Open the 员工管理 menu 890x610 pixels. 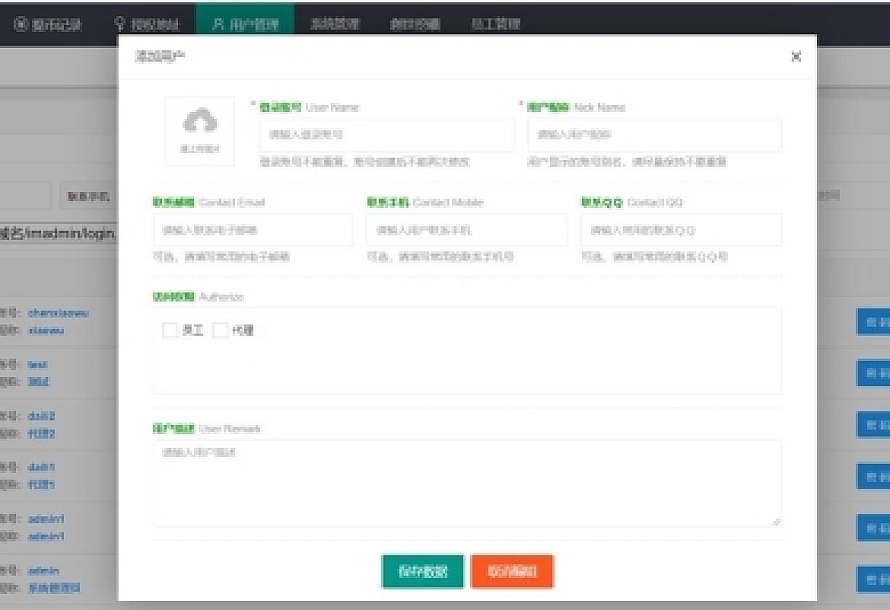click(495, 24)
